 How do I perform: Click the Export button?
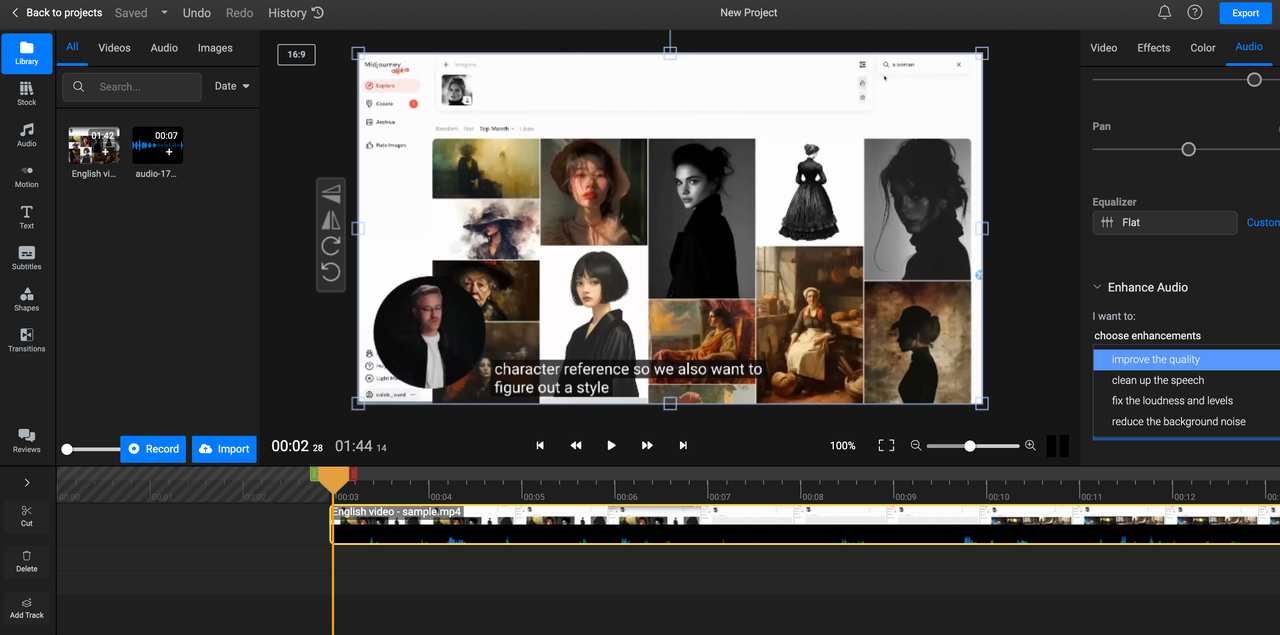point(1245,13)
